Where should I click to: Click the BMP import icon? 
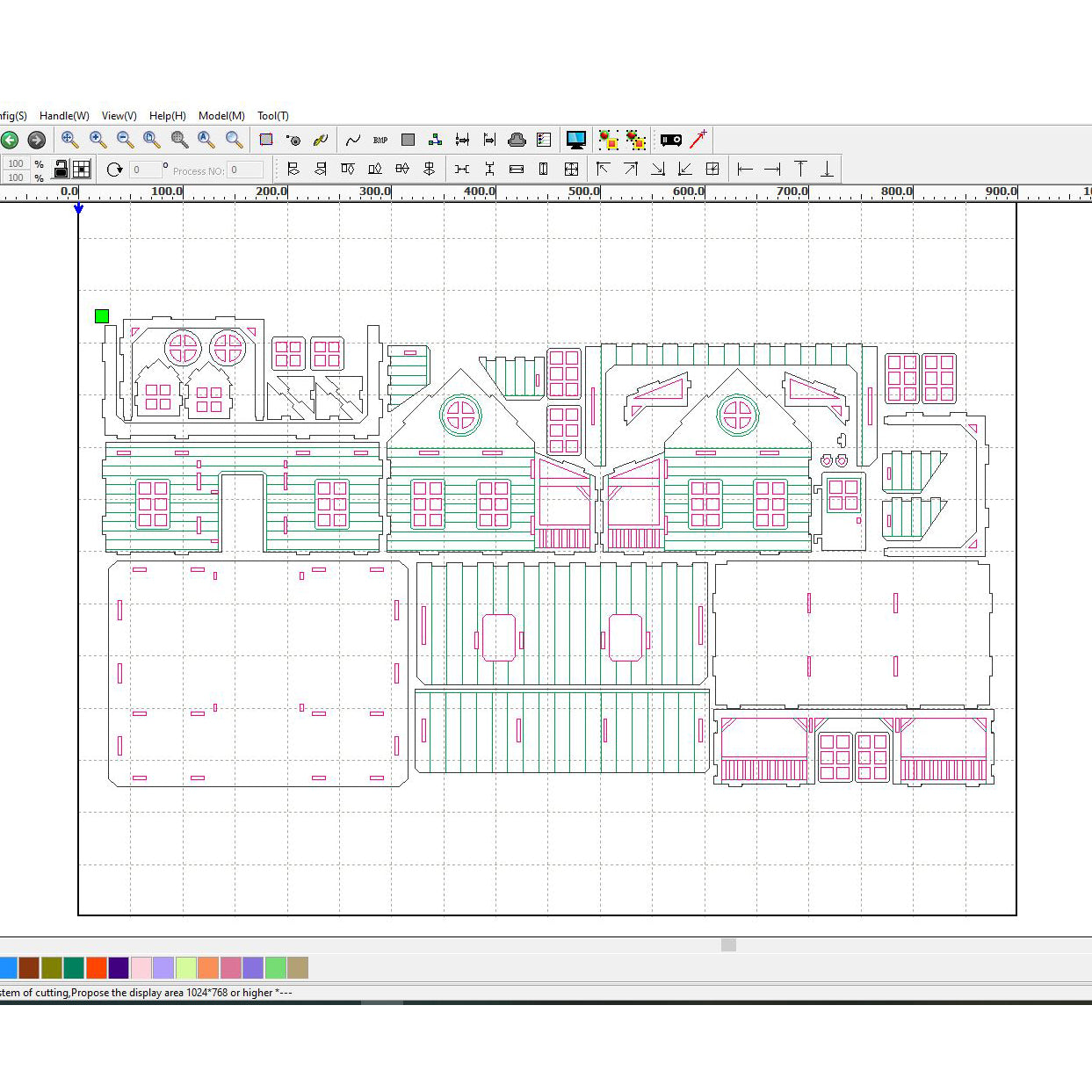tap(380, 140)
